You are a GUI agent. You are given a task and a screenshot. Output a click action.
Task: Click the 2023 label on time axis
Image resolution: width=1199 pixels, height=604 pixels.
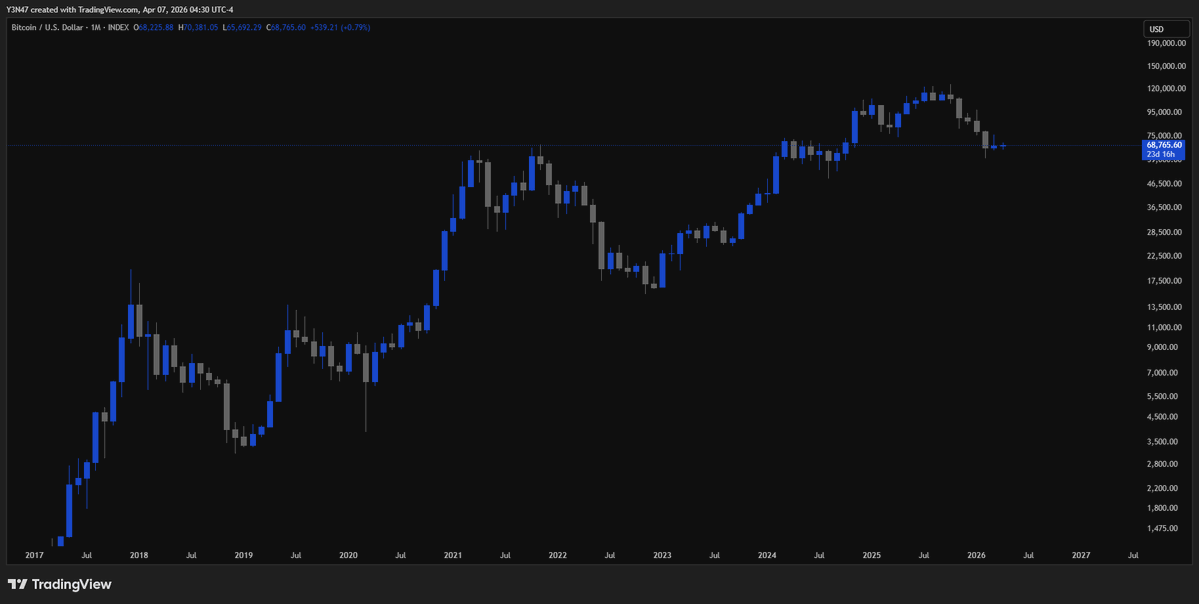pyautogui.click(x=661, y=556)
